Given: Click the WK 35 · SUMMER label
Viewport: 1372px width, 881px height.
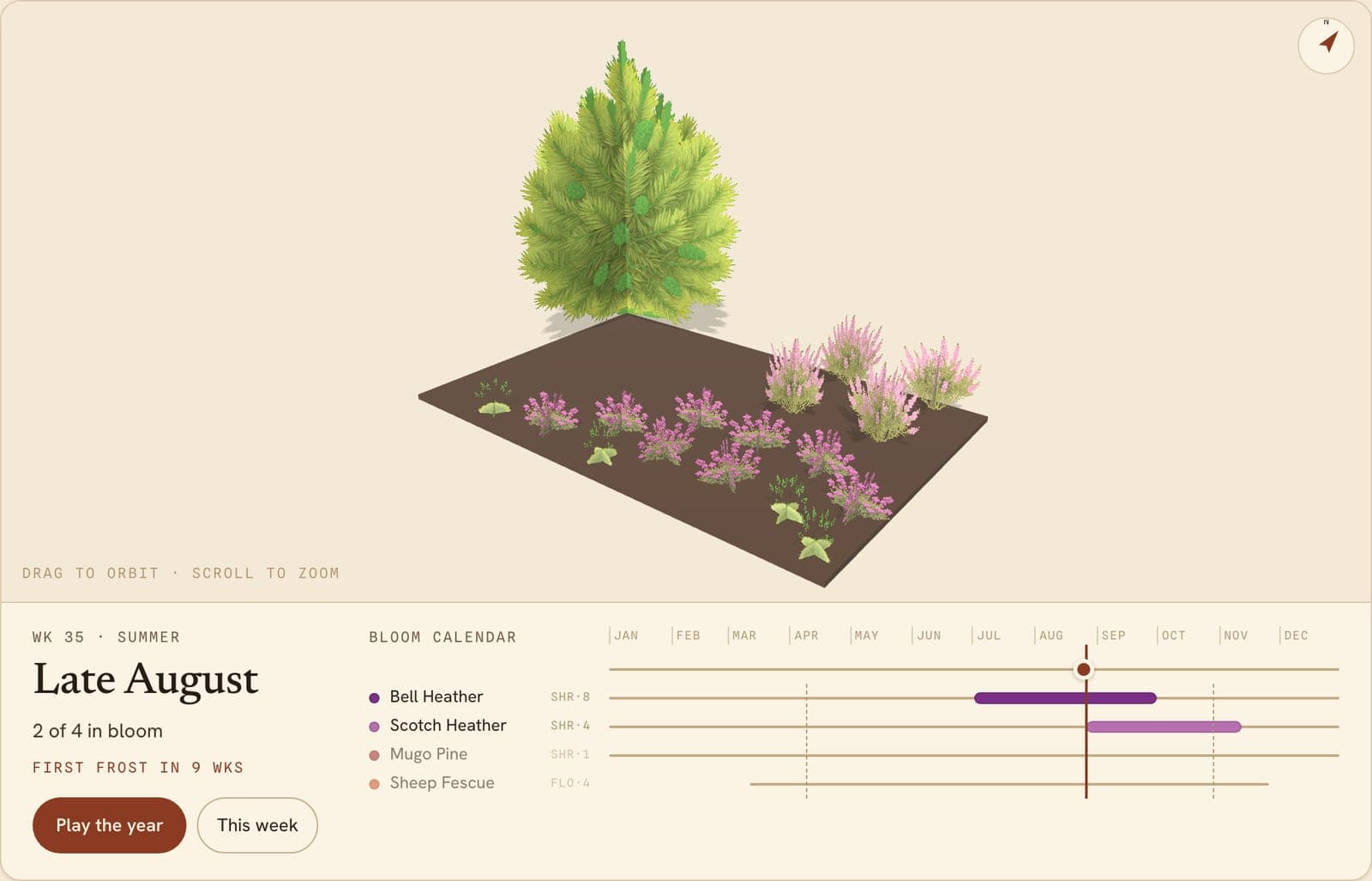Looking at the screenshot, I should pos(106,637).
